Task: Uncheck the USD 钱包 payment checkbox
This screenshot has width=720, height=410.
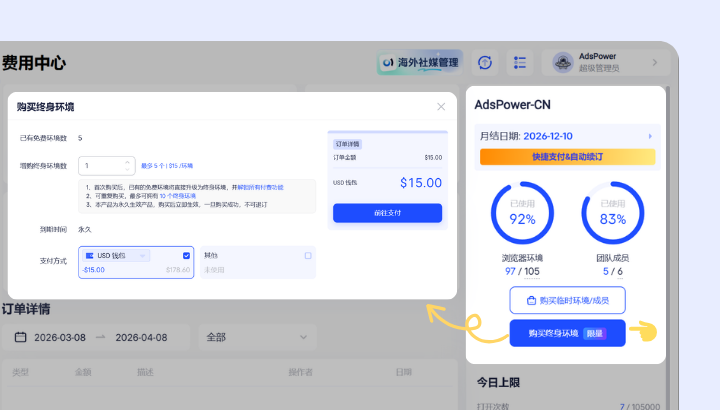Action: pyautogui.click(x=186, y=256)
